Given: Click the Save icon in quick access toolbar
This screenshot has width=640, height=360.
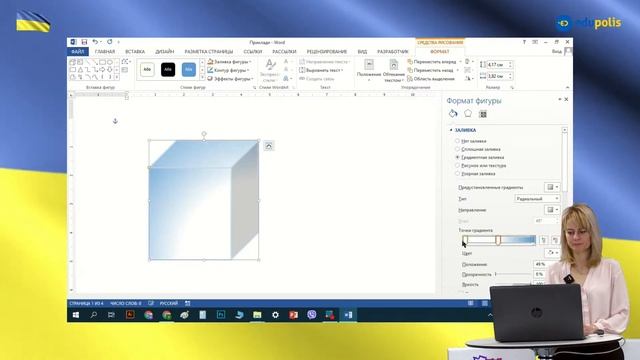Looking at the screenshot, I should [84, 42].
